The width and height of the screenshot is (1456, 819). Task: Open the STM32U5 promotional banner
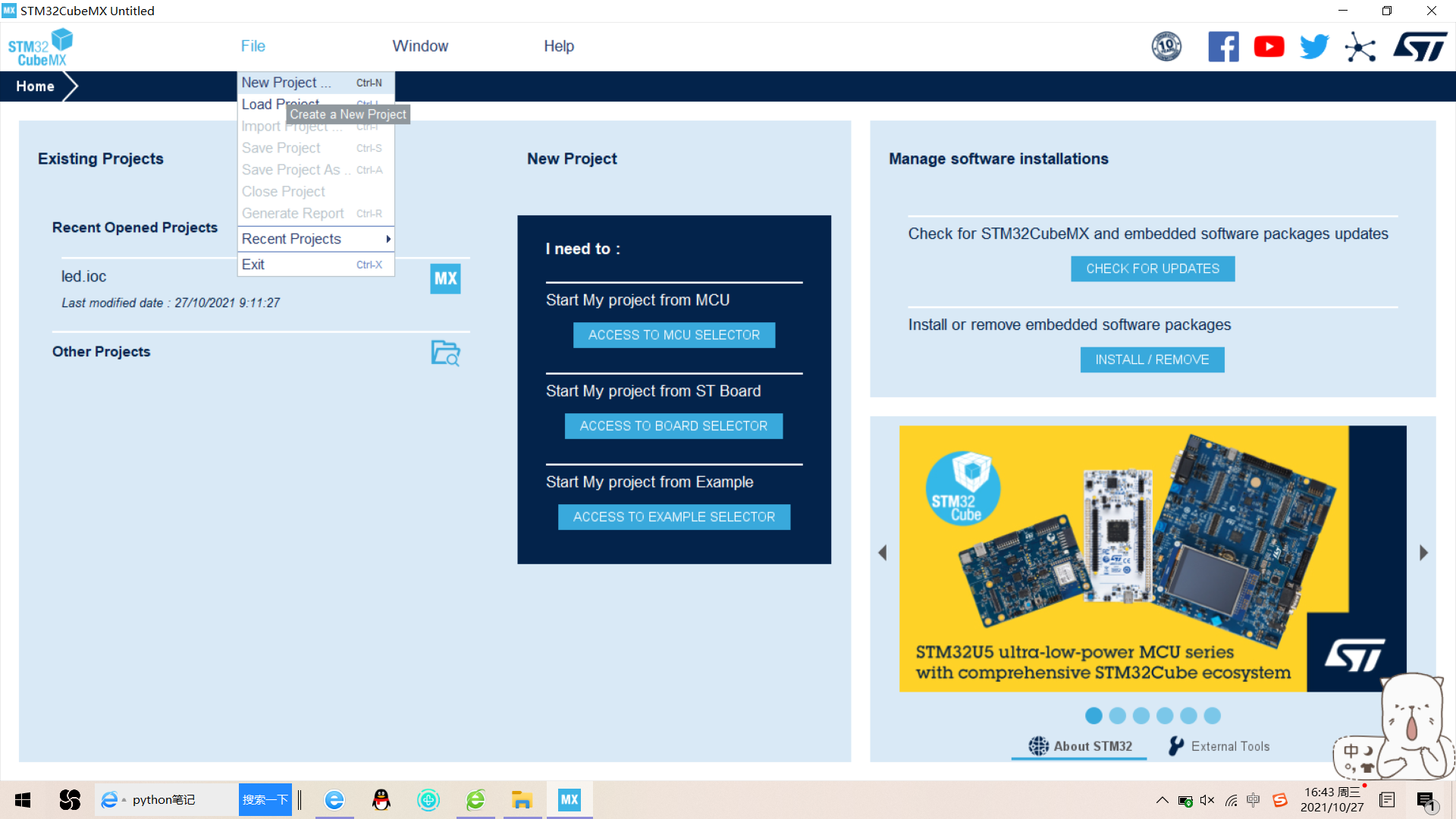[1153, 559]
